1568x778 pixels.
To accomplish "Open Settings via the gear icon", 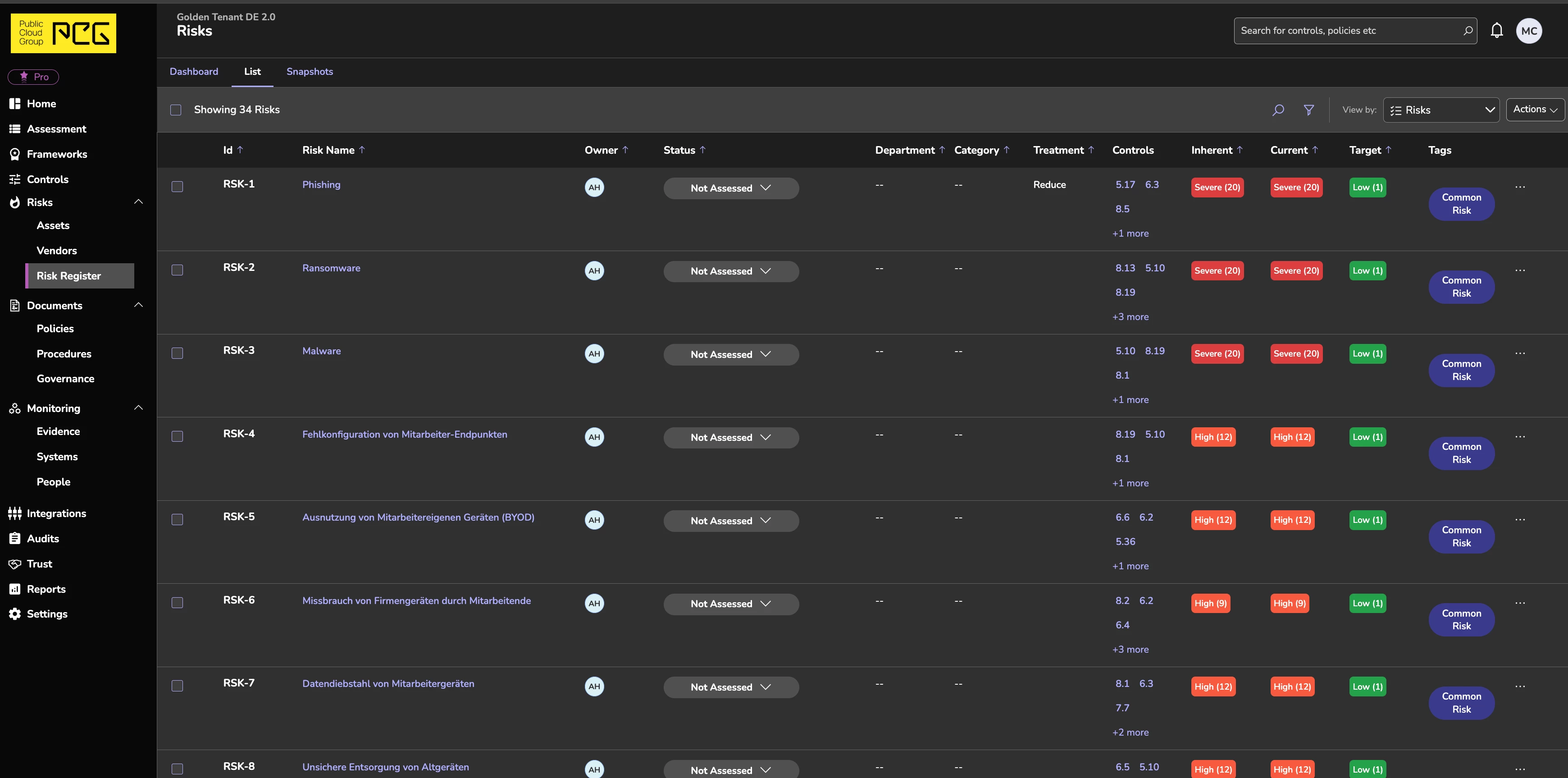I will 14,613.
